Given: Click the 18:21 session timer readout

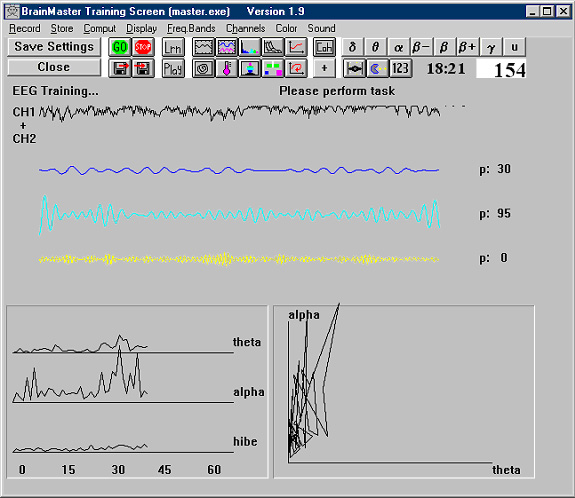Looking at the screenshot, I should pyautogui.click(x=446, y=69).
